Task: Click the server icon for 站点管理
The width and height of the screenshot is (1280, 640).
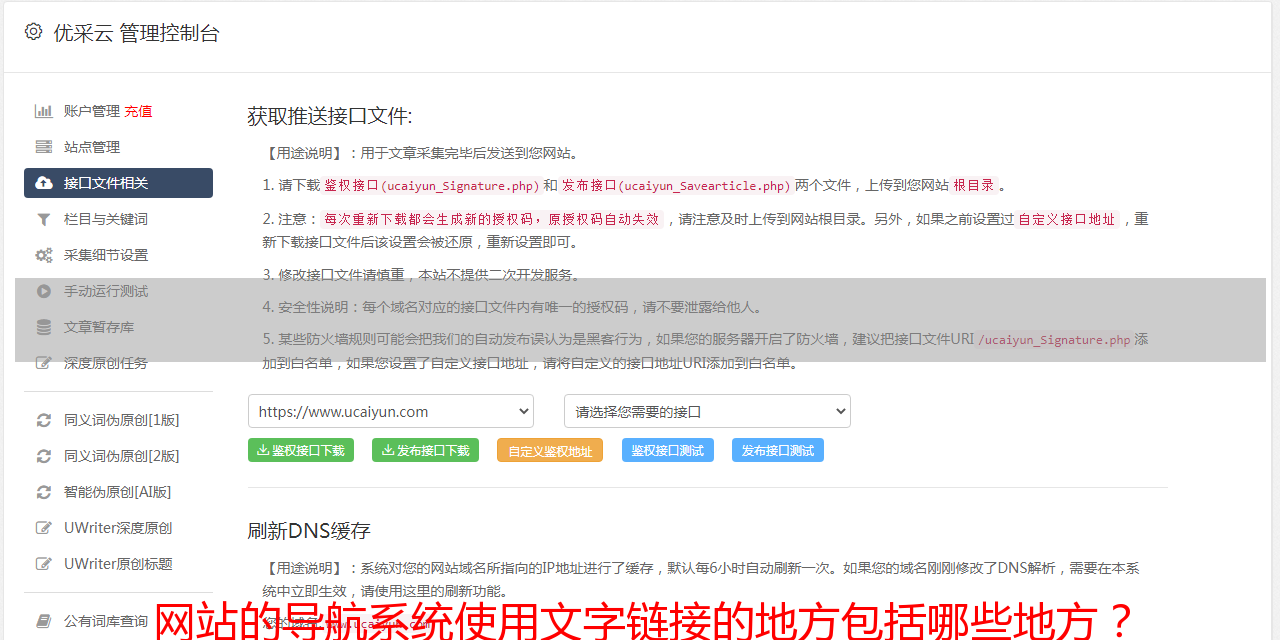Action: 44,147
